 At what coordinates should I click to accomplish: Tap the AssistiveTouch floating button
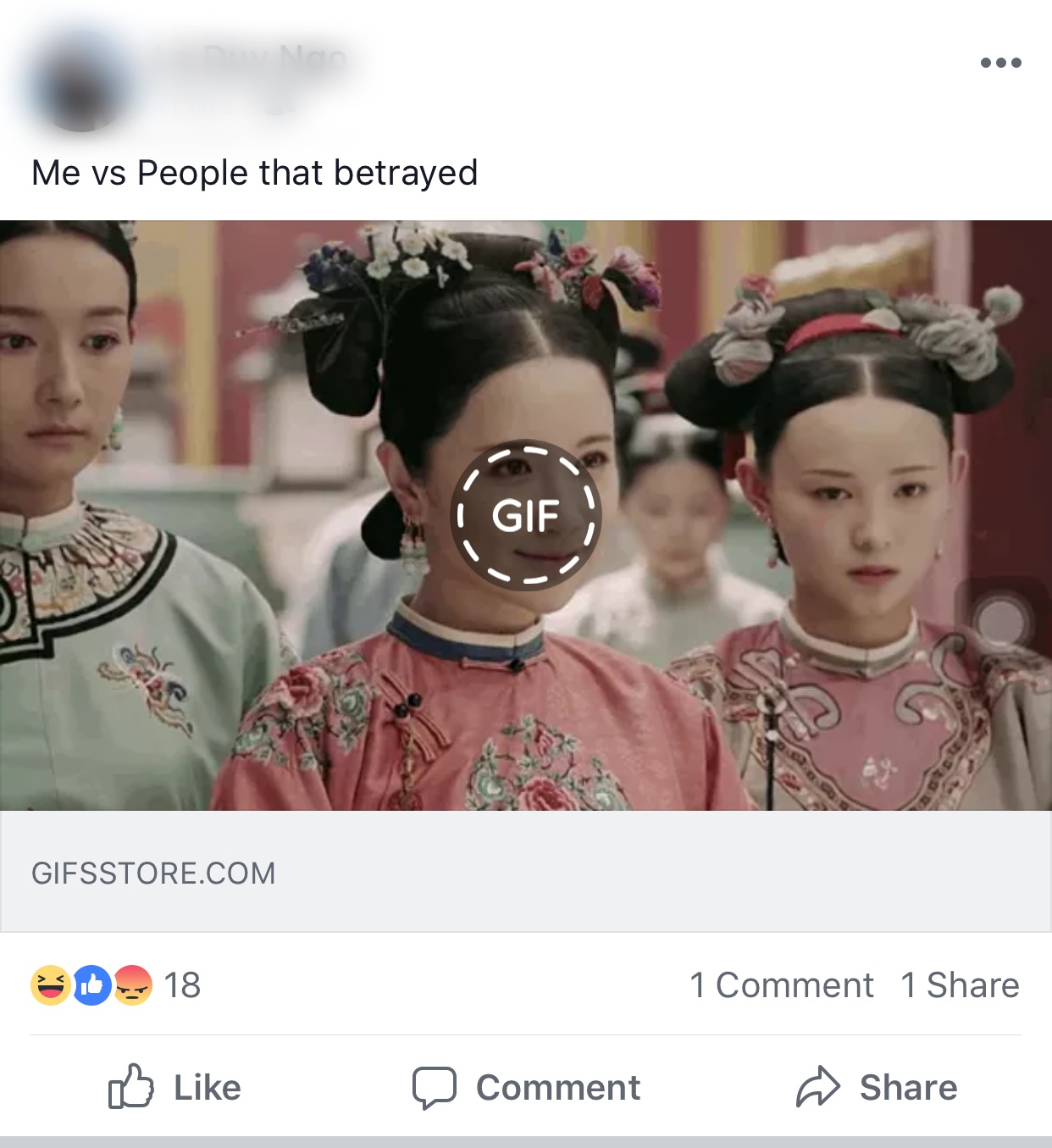coord(1002,619)
